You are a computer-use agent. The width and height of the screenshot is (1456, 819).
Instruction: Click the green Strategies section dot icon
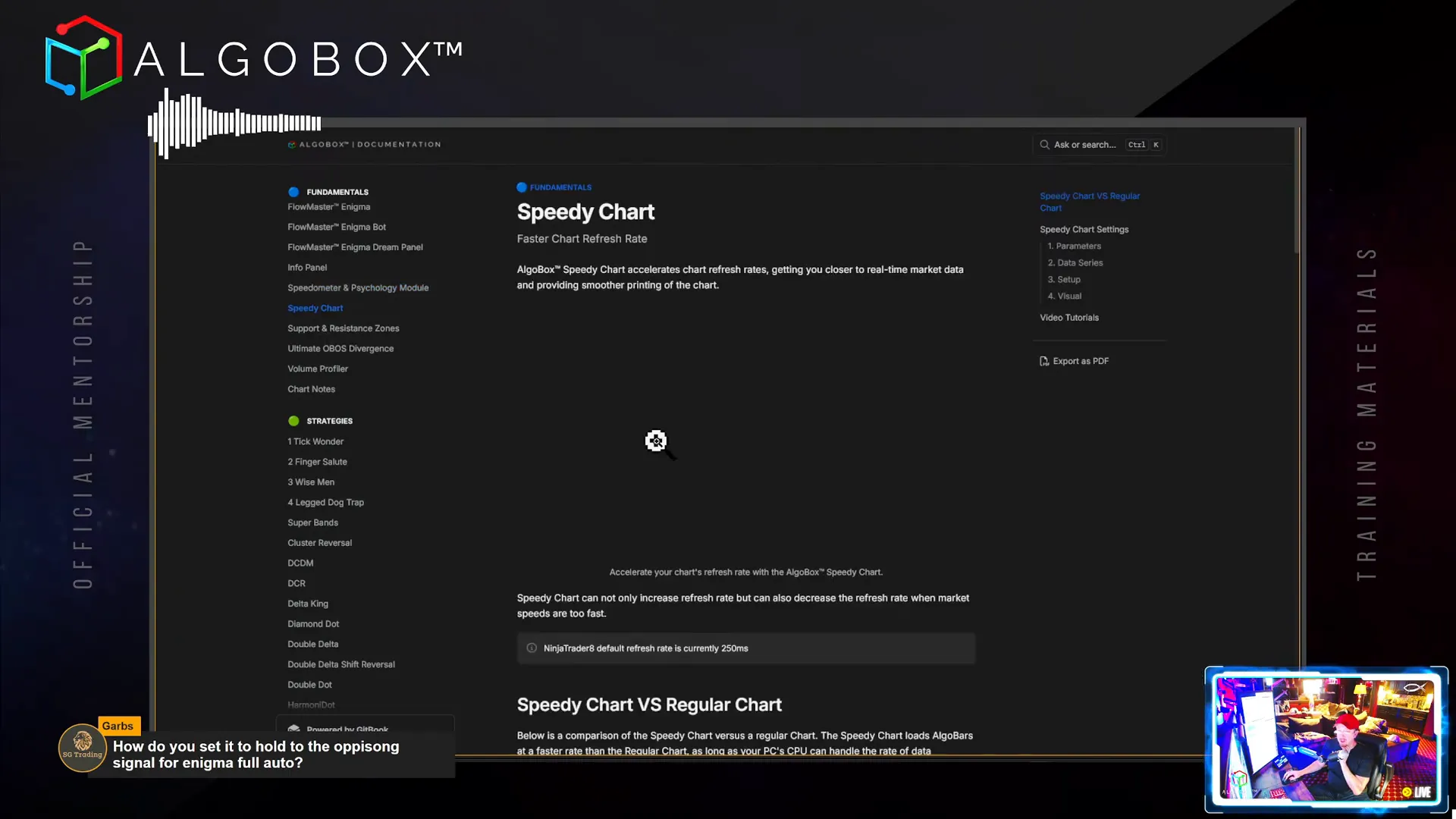tap(293, 421)
